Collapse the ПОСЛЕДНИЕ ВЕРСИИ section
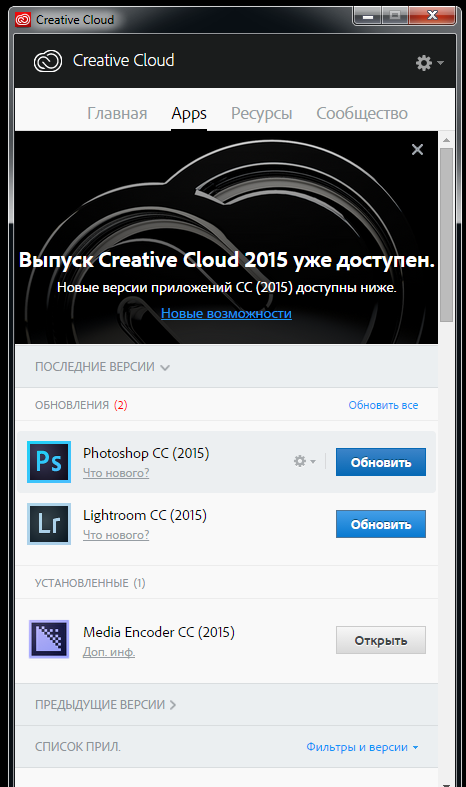 tap(102, 367)
